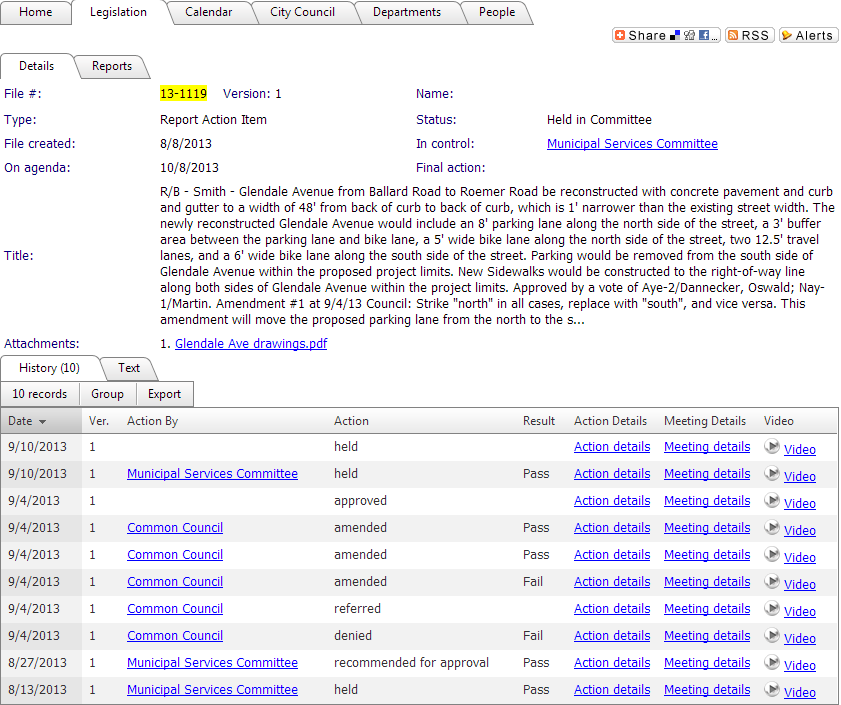Click the Export button
The width and height of the screenshot is (841, 705).
164,394
